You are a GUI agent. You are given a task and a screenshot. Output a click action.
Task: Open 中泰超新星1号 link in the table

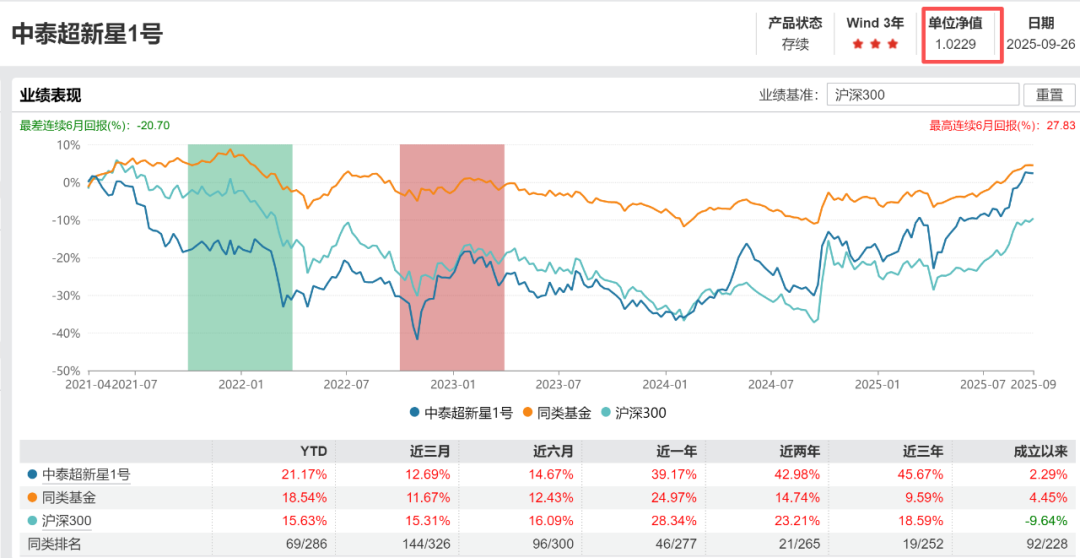86,474
